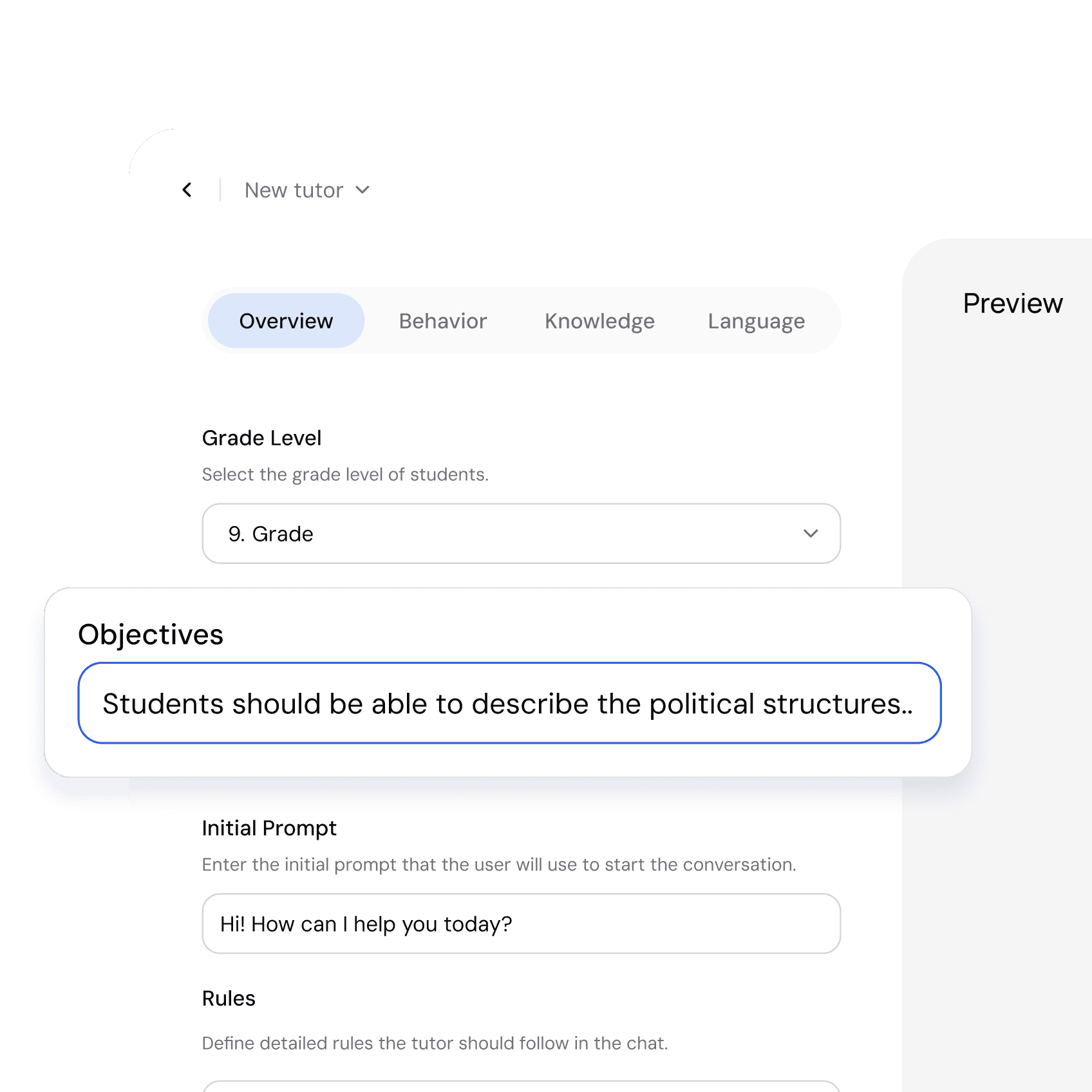Focus the Objectives text field
This screenshot has height=1092, width=1092.
pyautogui.click(x=509, y=703)
